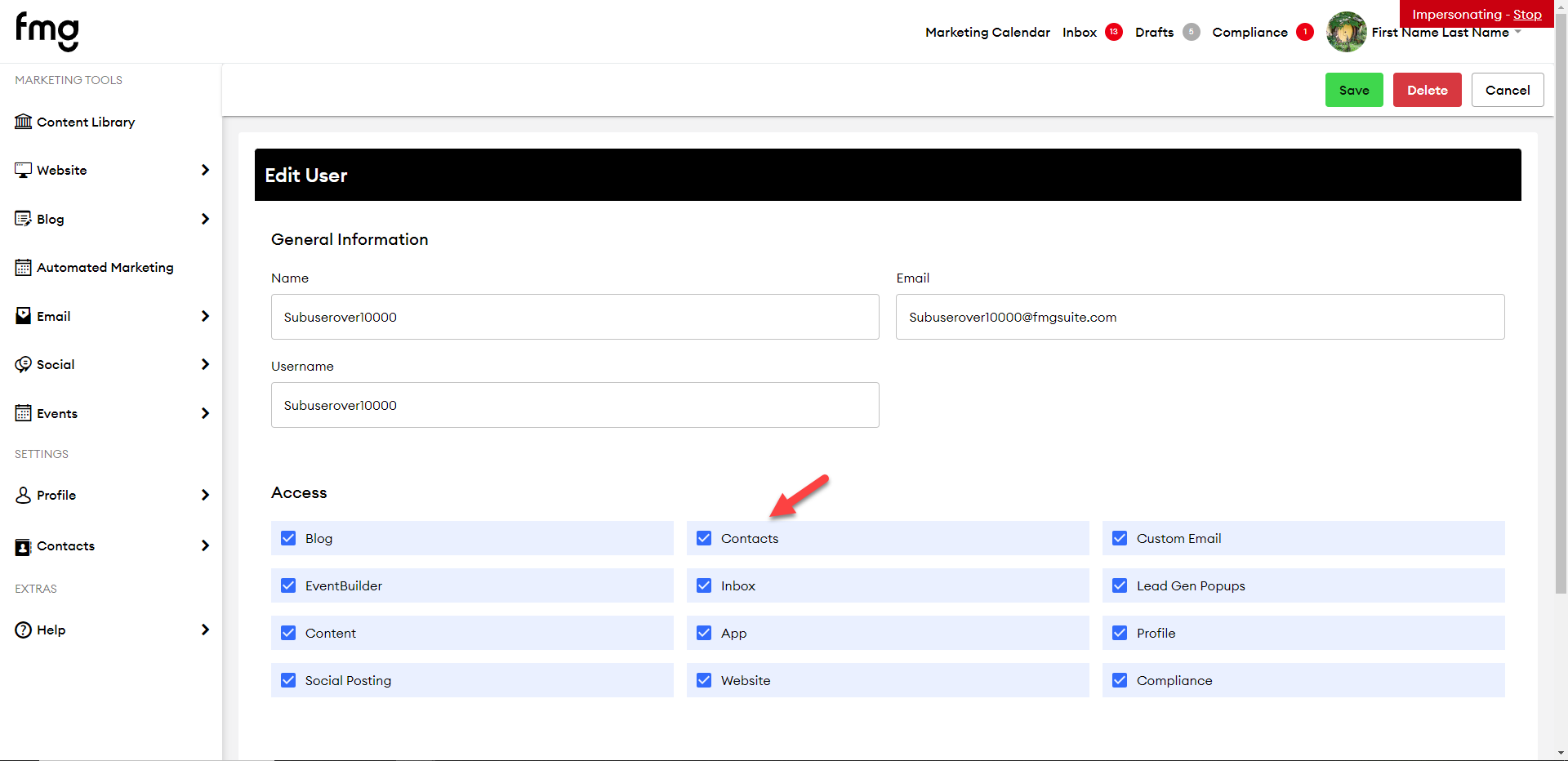Click the Stop impersonating link
The width and height of the screenshot is (1568, 761).
click(1527, 15)
